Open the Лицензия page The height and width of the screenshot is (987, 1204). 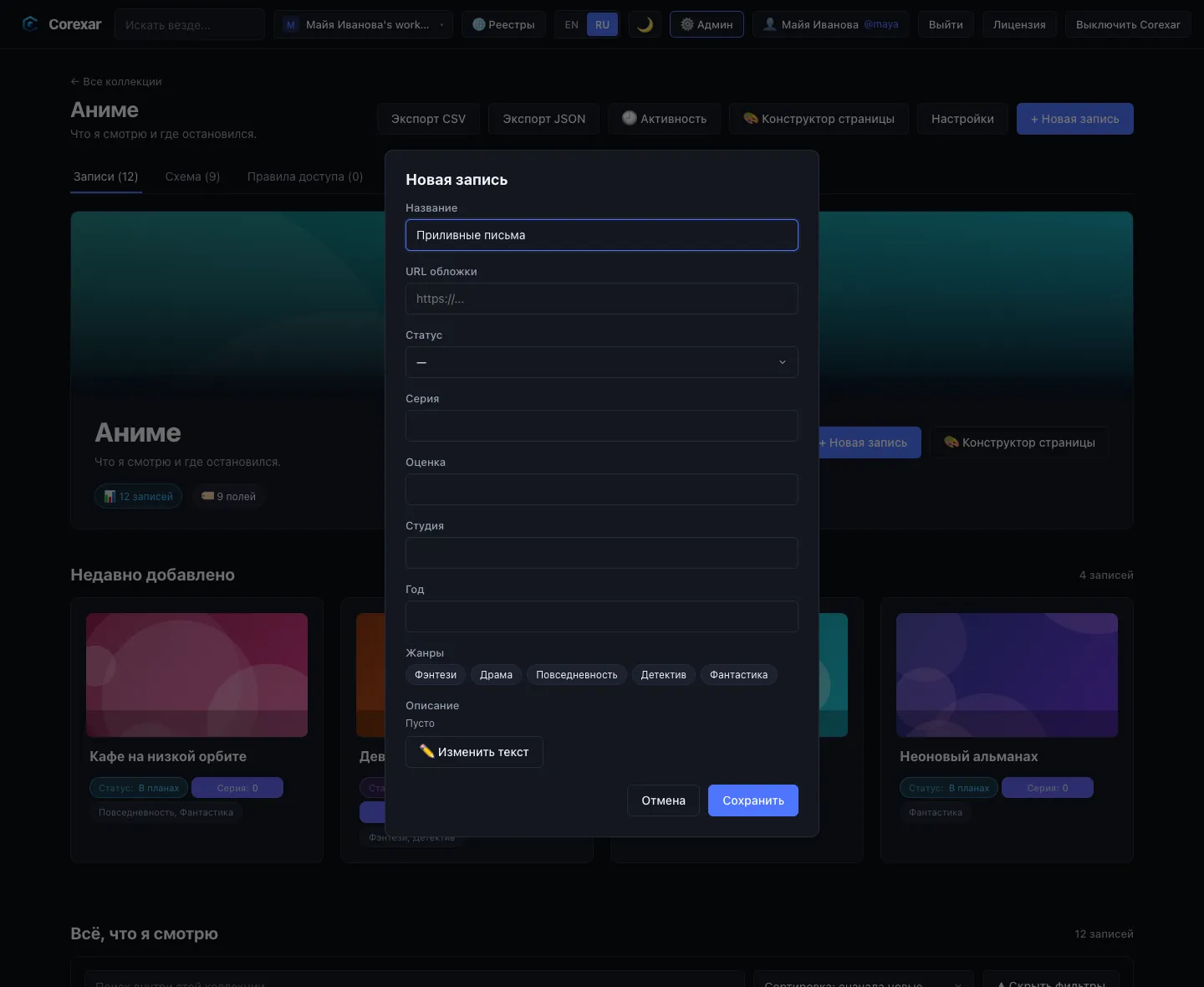1019,24
